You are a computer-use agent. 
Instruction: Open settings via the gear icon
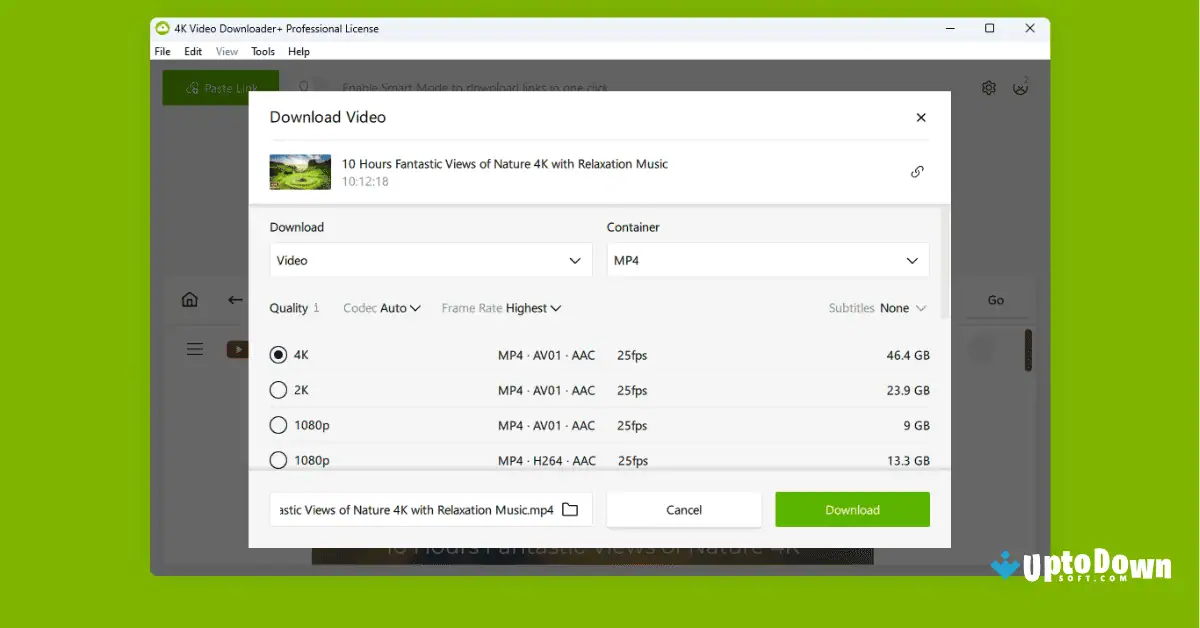[x=988, y=88]
